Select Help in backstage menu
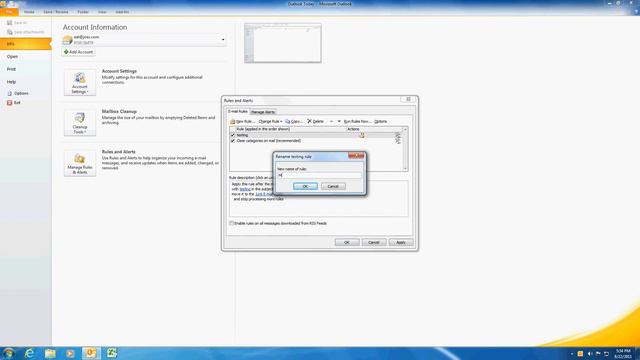Screen dimensions: 640x360 tap(11, 82)
